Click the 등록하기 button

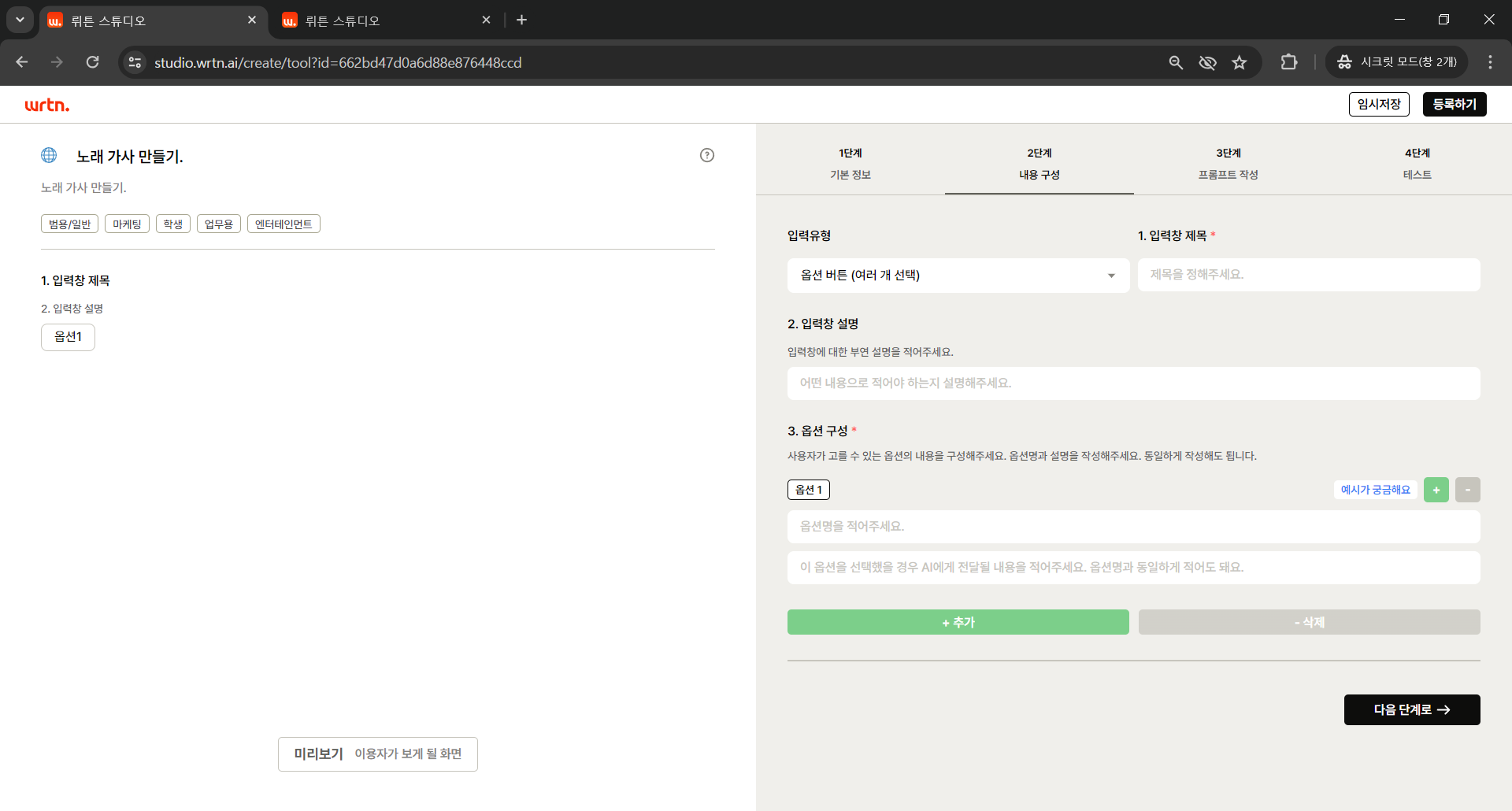pos(1455,104)
